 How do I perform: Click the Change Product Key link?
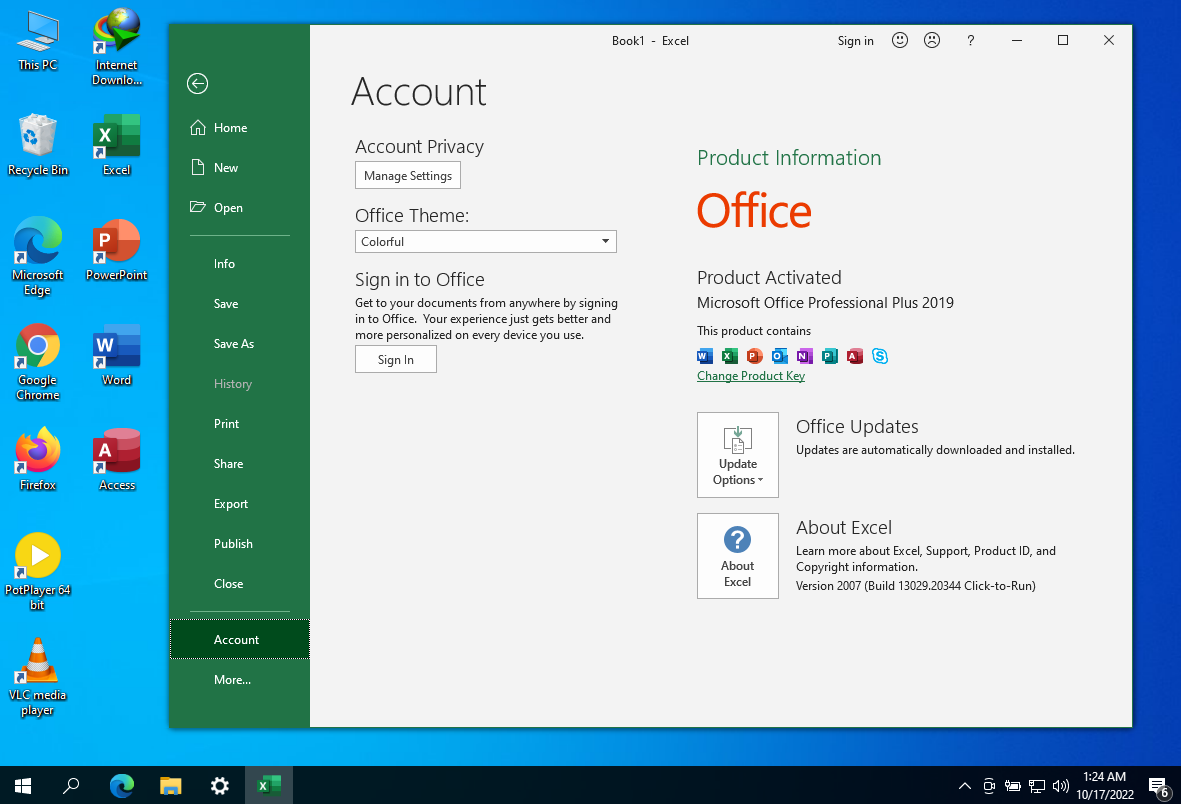tap(750, 376)
